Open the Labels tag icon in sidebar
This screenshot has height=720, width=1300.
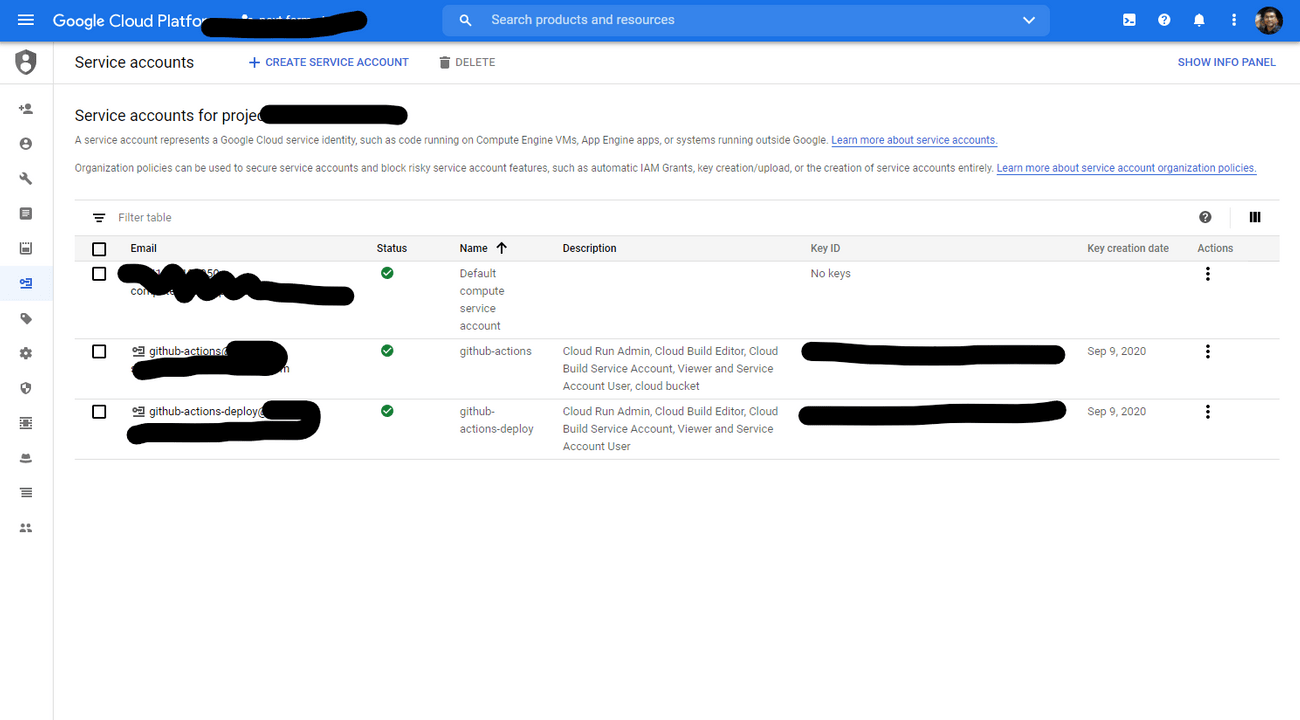pyautogui.click(x=26, y=319)
